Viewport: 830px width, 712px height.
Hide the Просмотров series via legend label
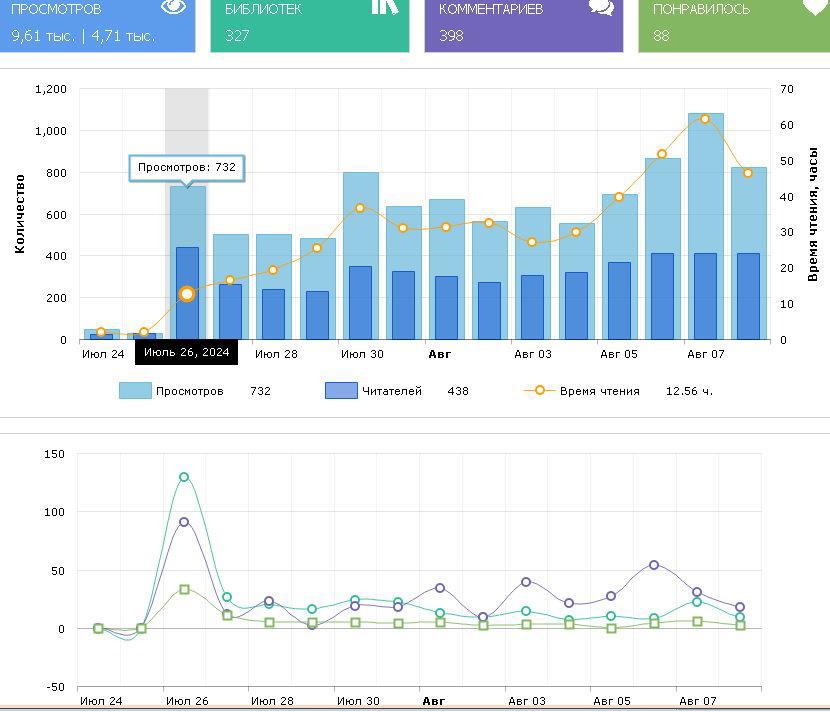(x=189, y=391)
